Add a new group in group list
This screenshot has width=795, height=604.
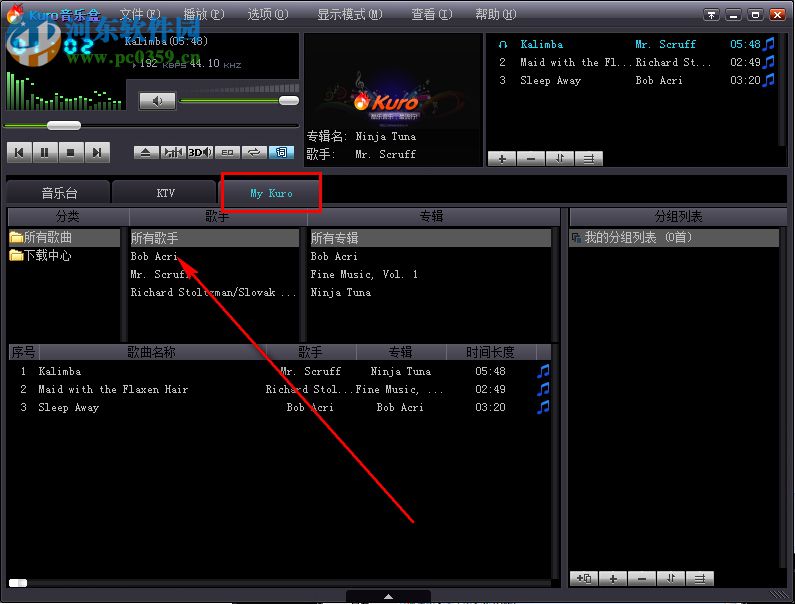click(613, 578)
